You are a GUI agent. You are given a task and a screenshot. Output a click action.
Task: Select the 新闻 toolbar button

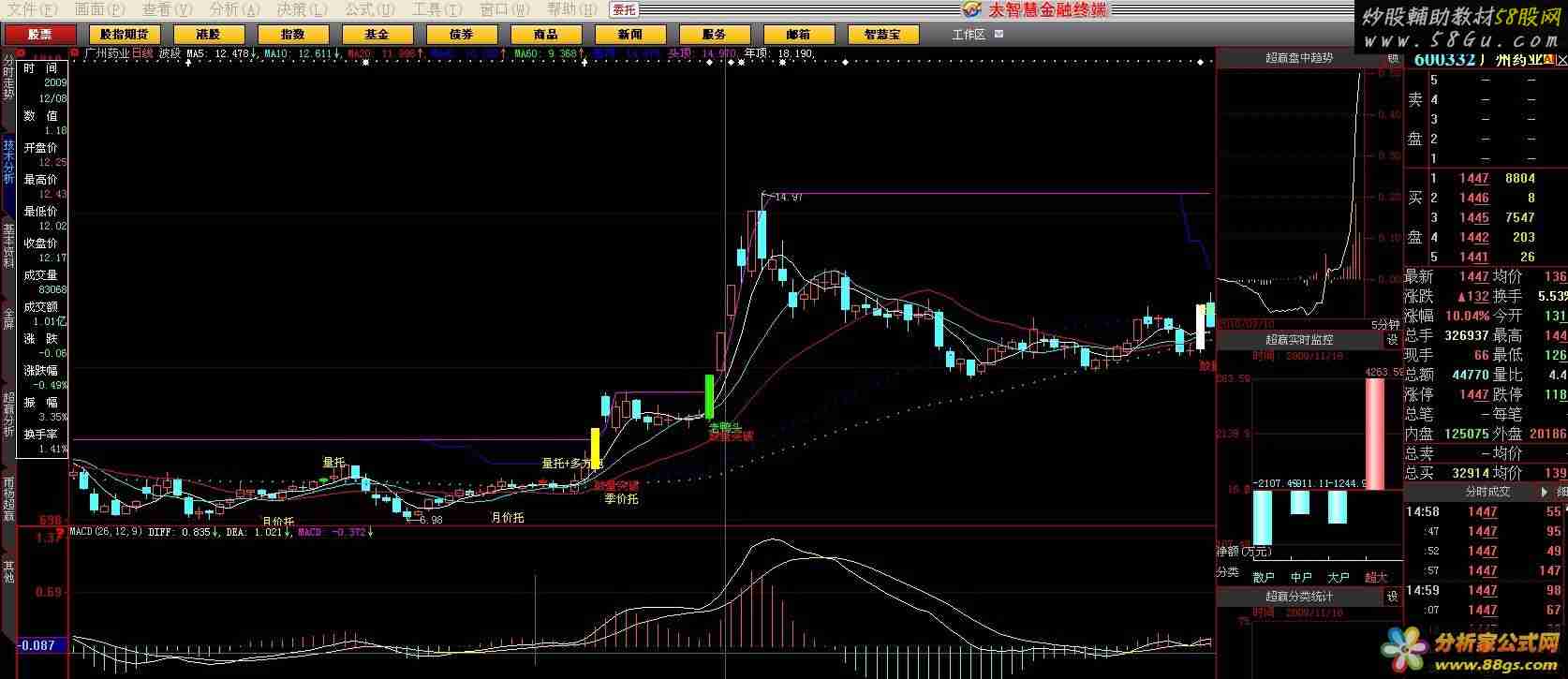(630, 34)
